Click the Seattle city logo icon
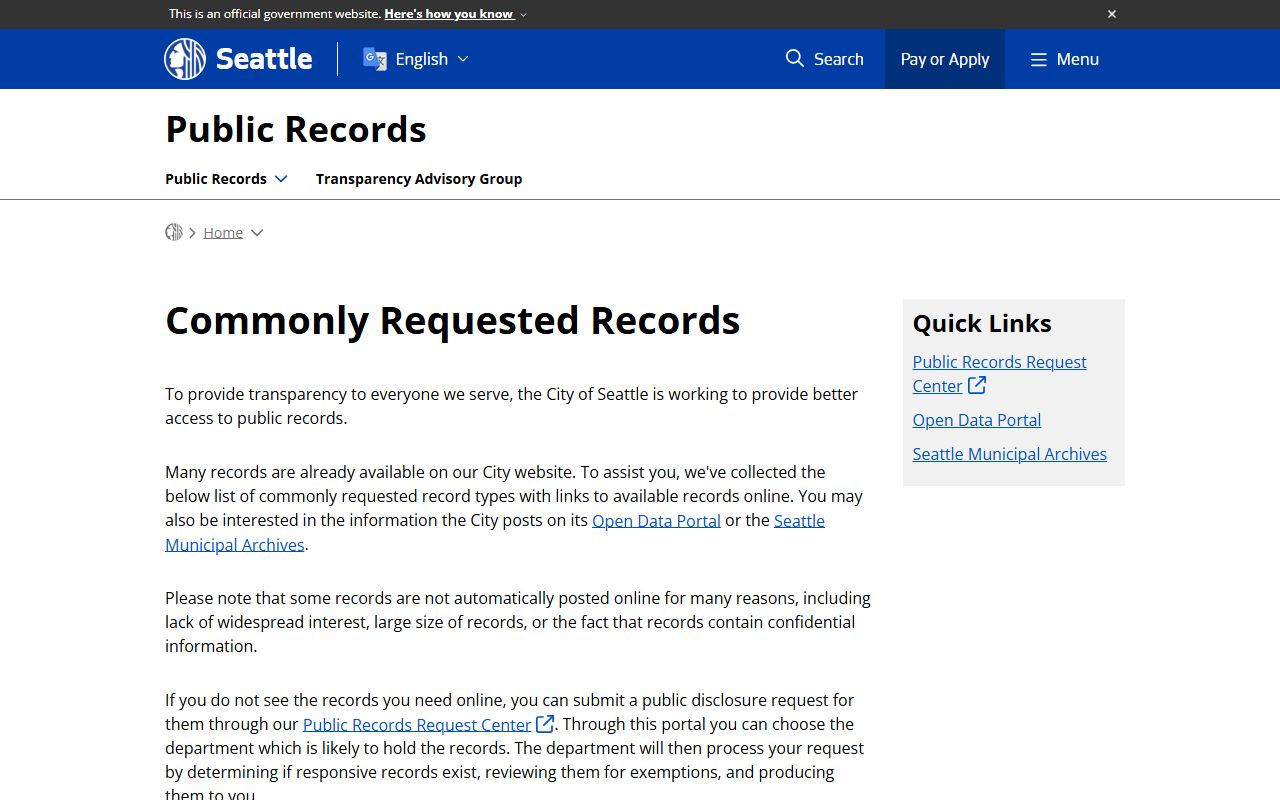This screenshot has width=1280, height=800. pyautogui.click(x=185, y=59)
